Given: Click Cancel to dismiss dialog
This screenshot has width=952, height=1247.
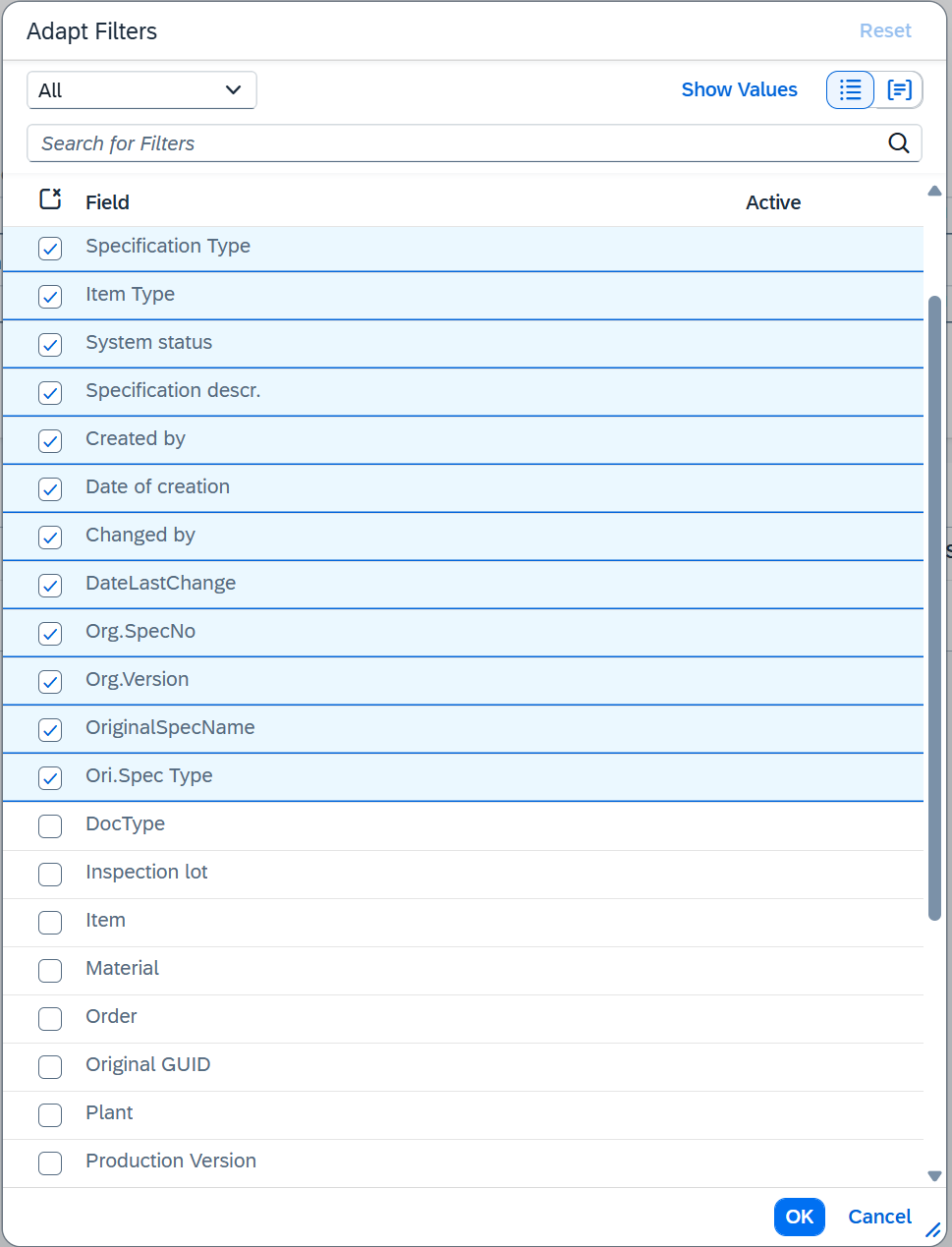Looking at the screenshot, I should coord(879,1217).
